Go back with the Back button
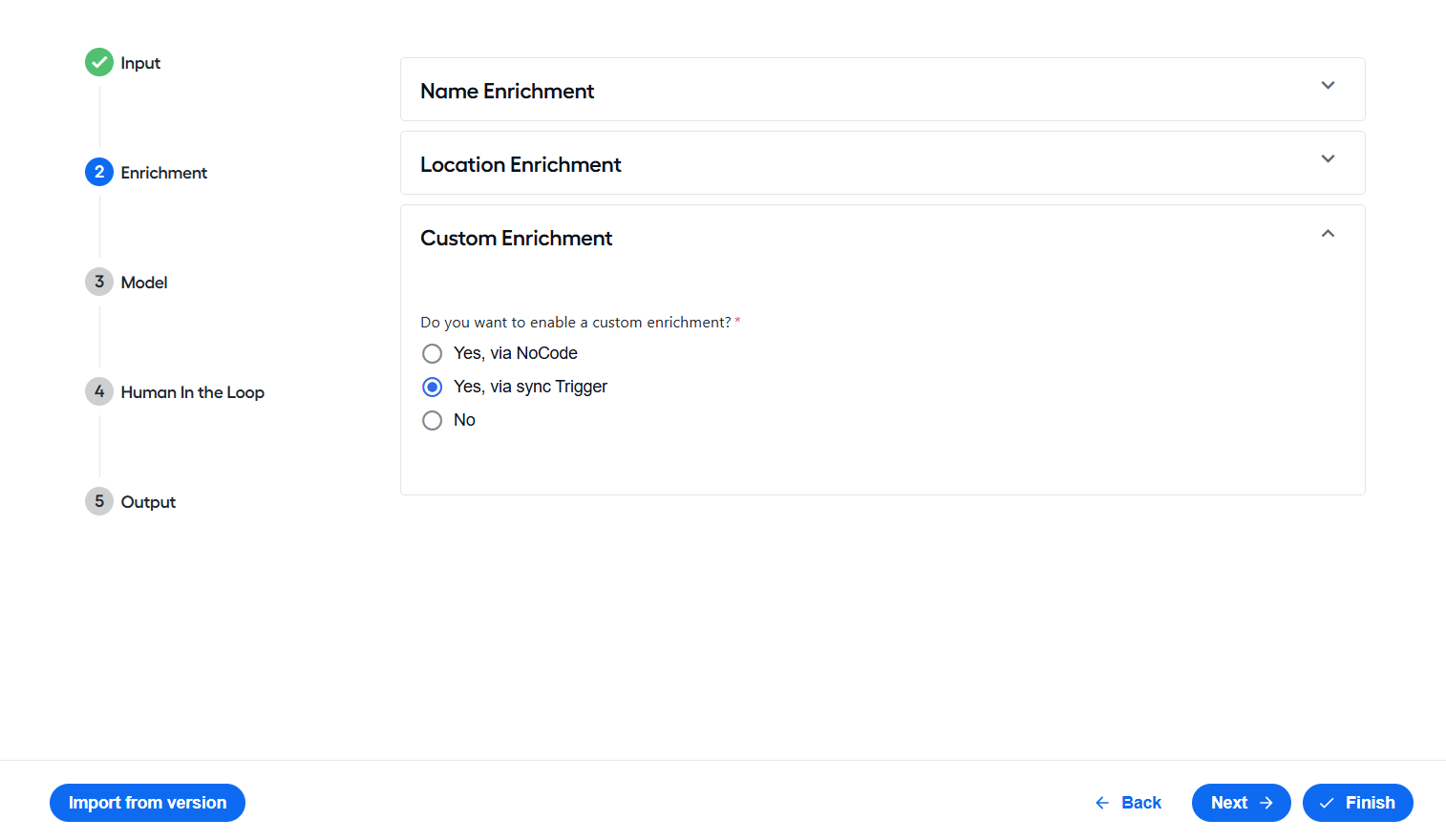Viewport: 1446px width, 840px height. [x=1128, y=803]
